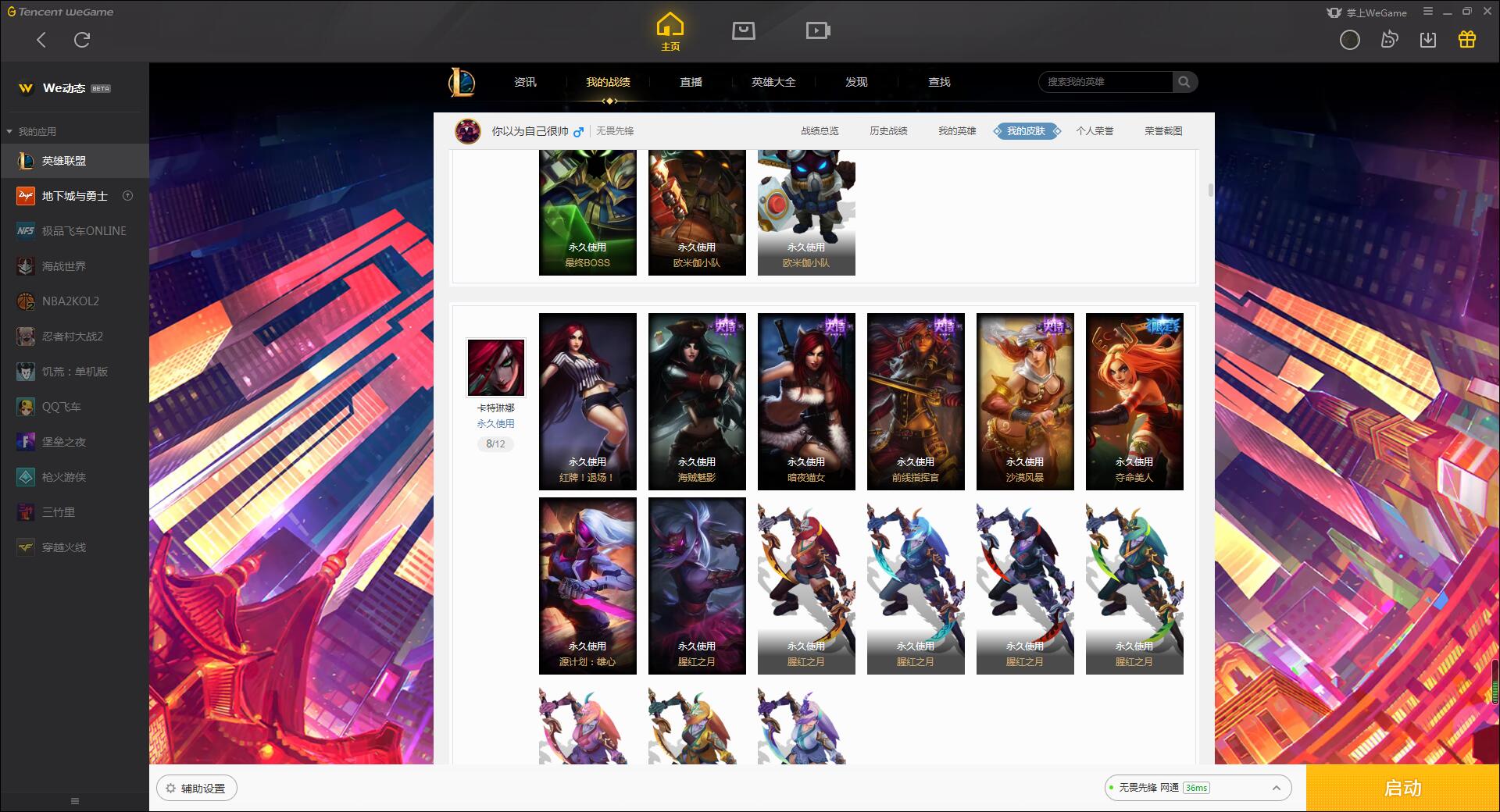The height and width of the screenshot is (812, 1500).
Task: Open 辅助设置 button
Action: pyautogui.click(x=196, y=789)
